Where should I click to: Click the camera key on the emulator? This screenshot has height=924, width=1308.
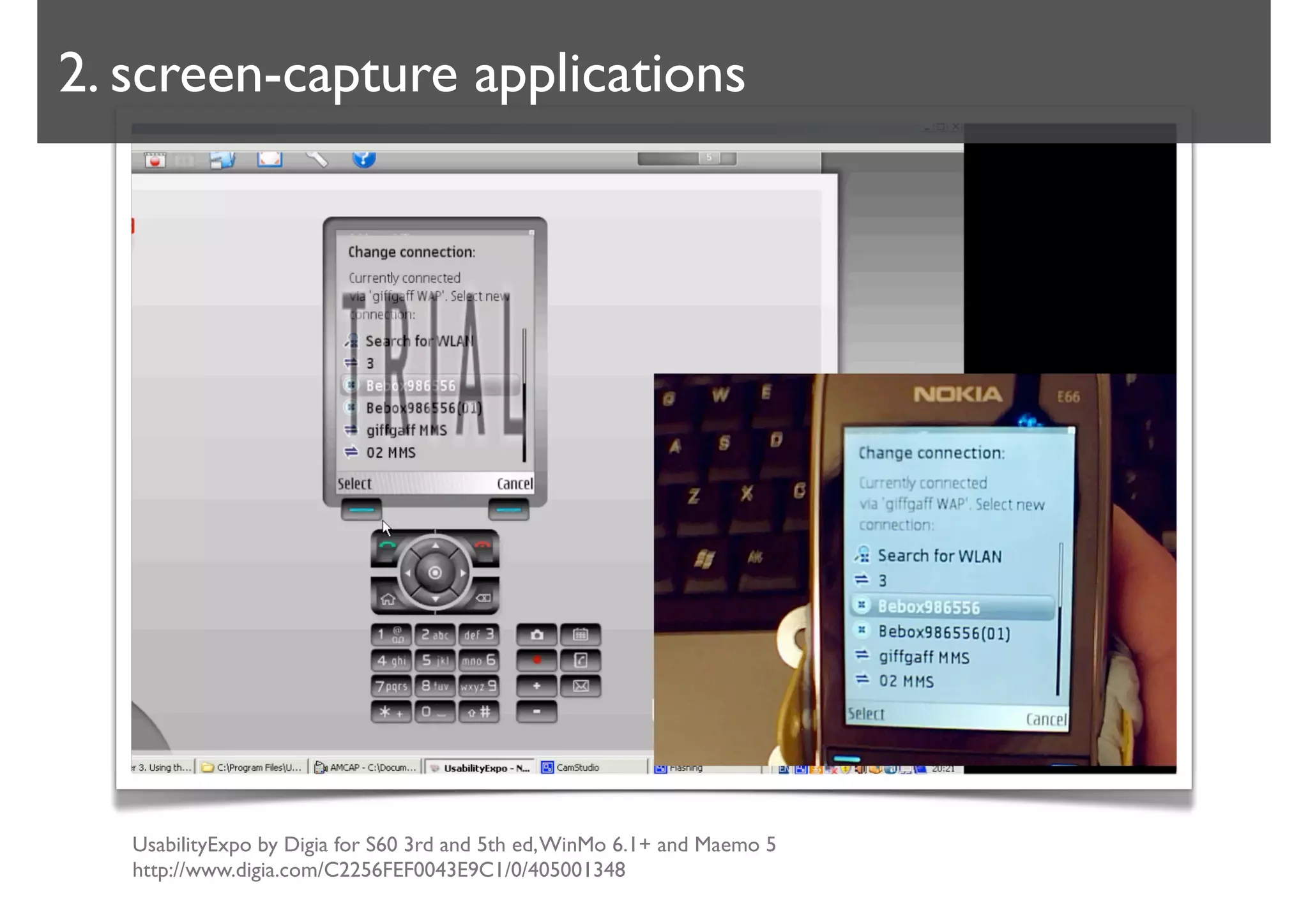[536, 635]
